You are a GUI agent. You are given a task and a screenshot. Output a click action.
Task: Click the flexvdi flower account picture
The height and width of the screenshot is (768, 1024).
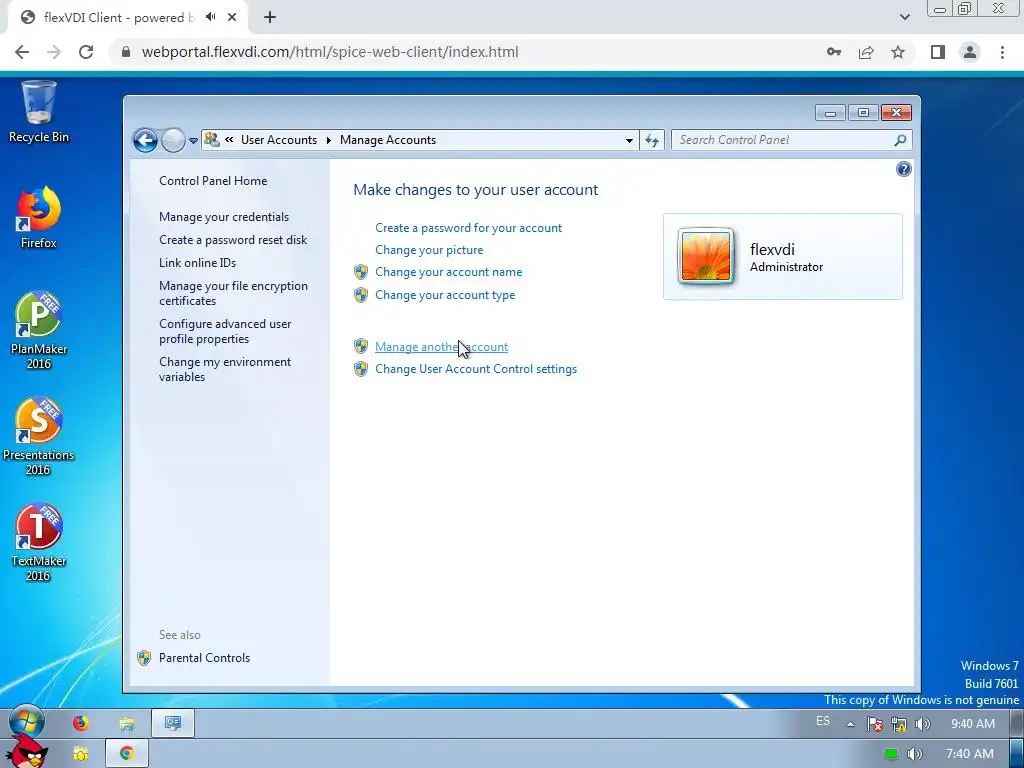point(705,256)
